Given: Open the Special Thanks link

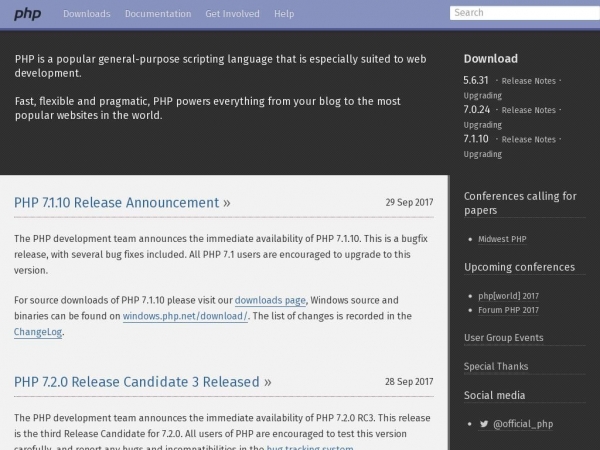Looking at the screenshot, I should [496, 367].
